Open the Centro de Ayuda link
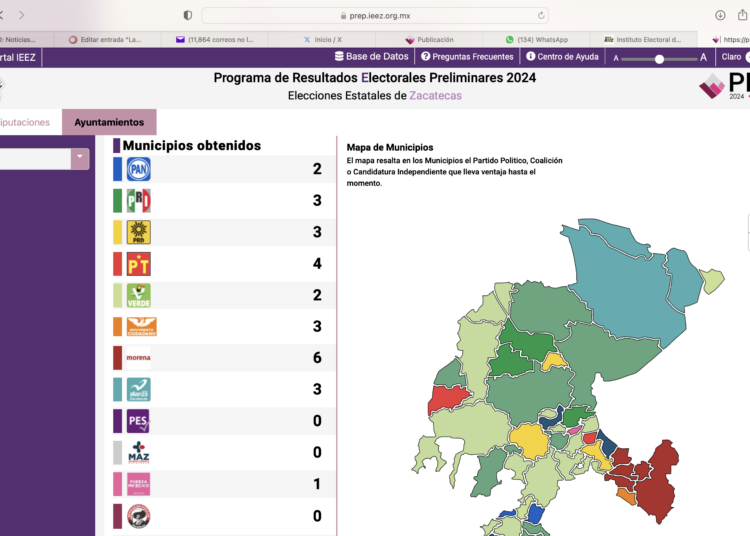 click(562, 57)
